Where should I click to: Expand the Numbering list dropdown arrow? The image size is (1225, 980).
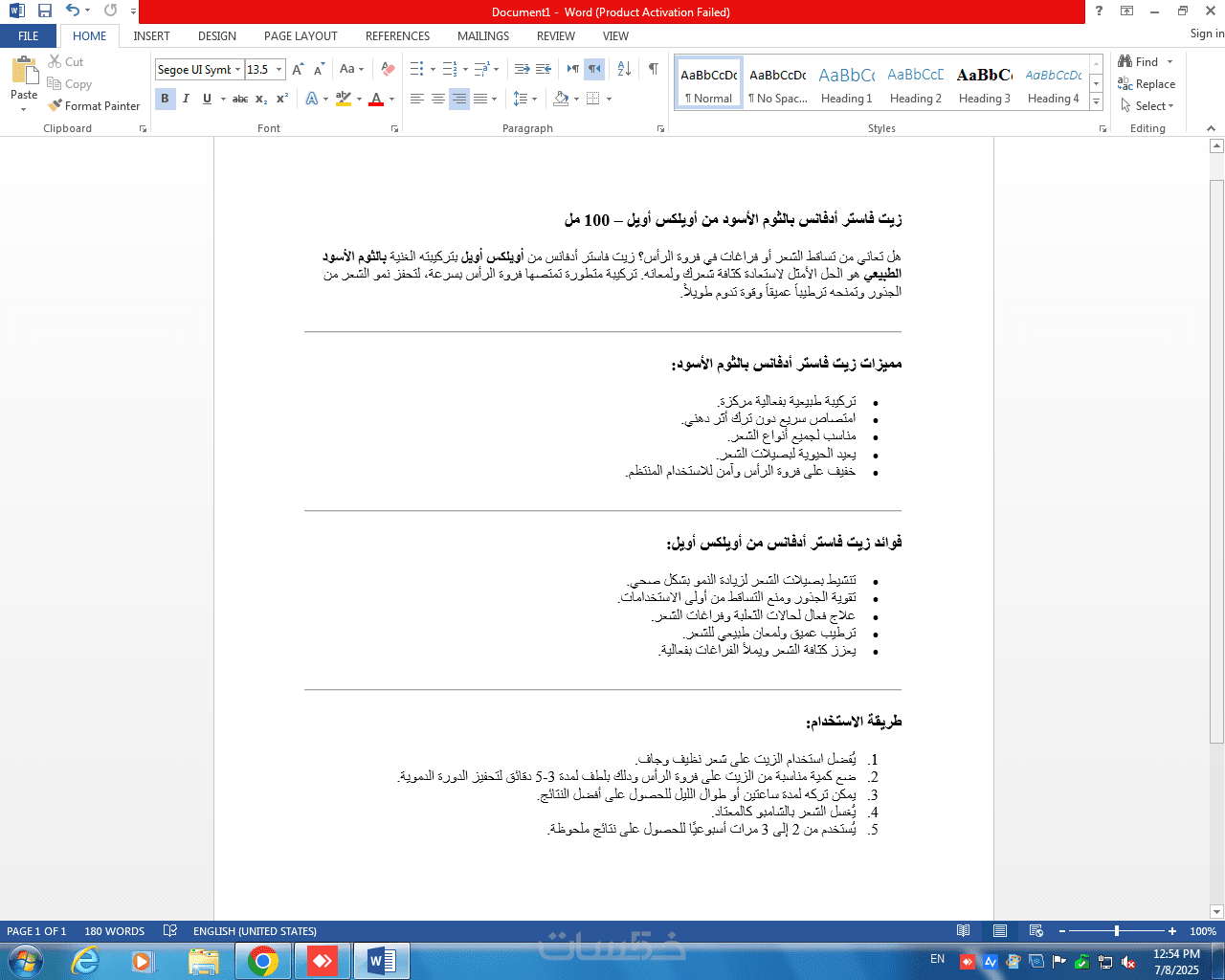tap(465, 70)
